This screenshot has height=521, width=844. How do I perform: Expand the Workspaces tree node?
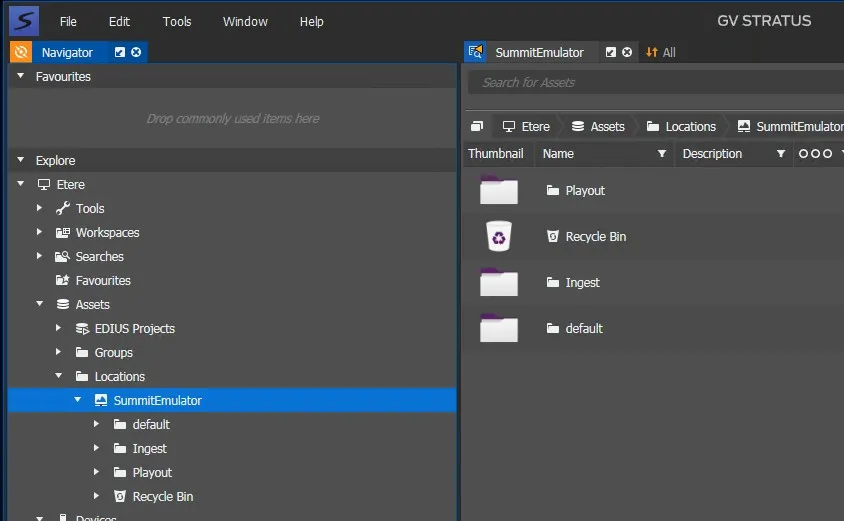40,232
